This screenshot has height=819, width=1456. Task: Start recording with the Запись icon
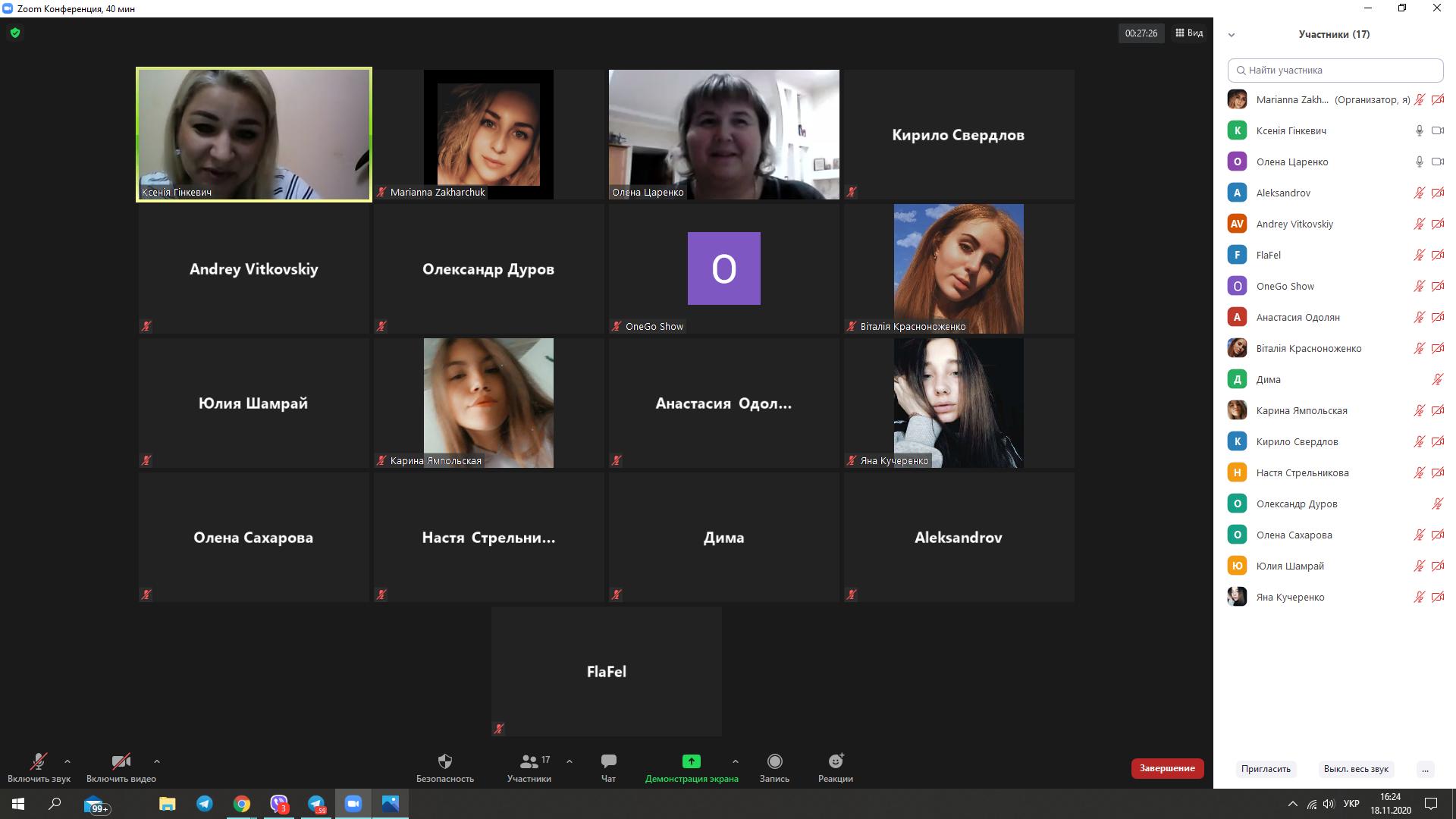(774, 761)
